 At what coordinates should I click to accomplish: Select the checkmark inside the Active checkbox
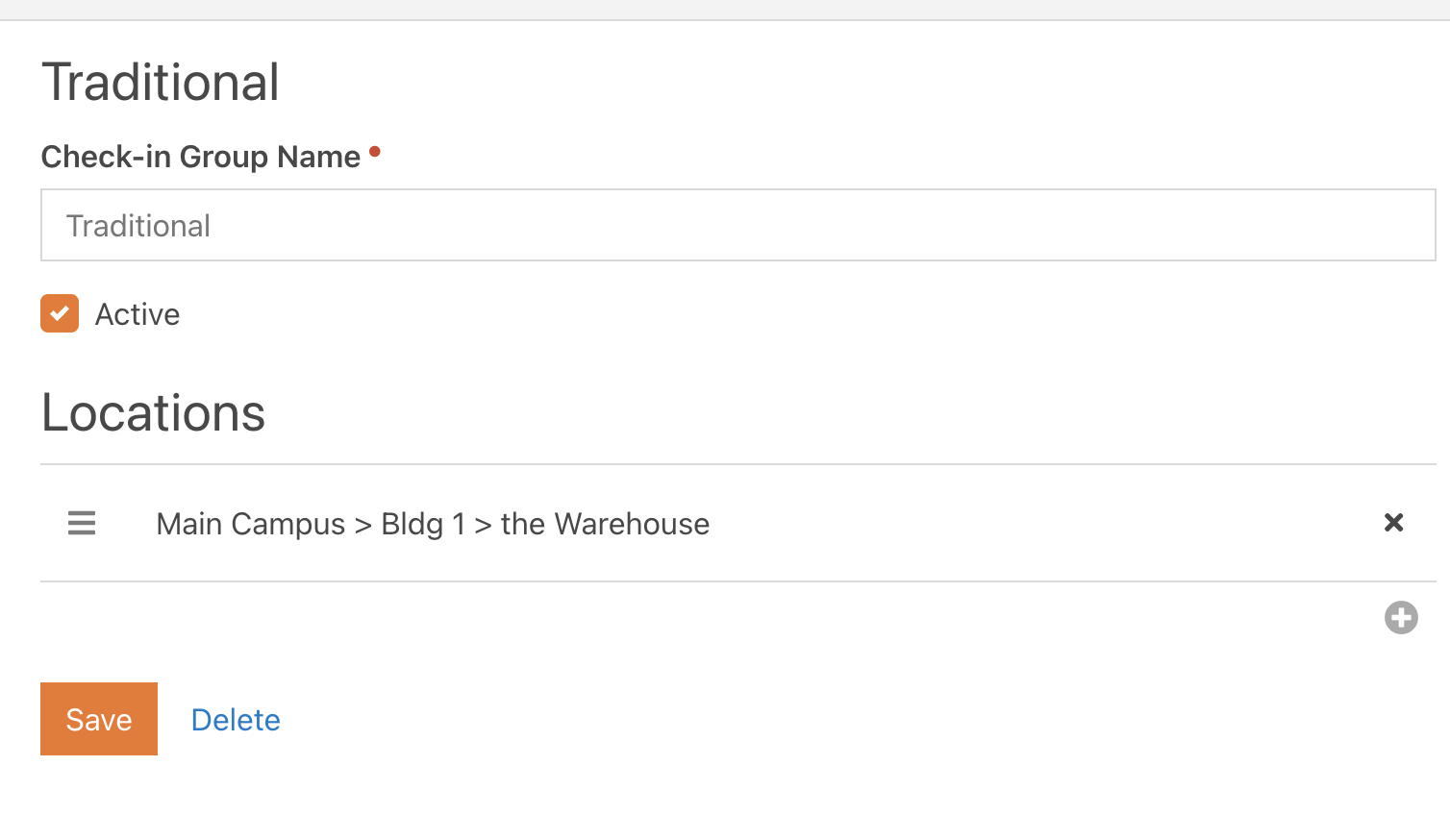(60, 313)
